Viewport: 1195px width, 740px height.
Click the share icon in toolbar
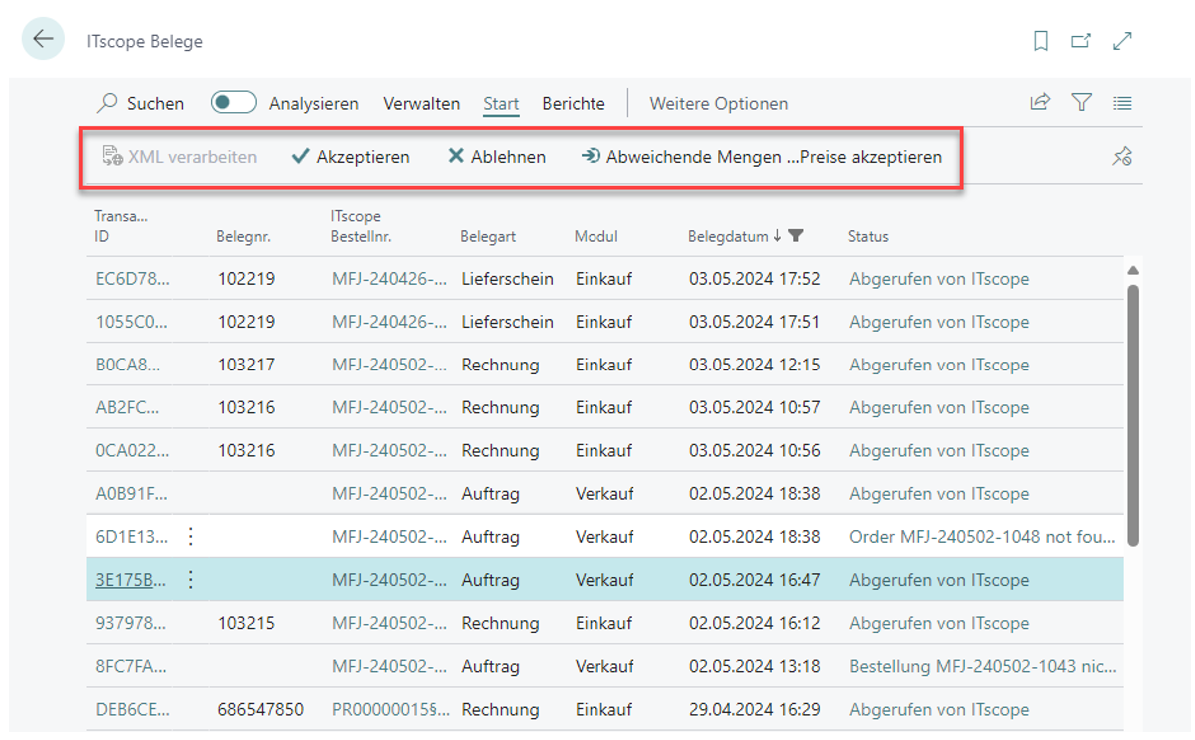(1040, 102)
